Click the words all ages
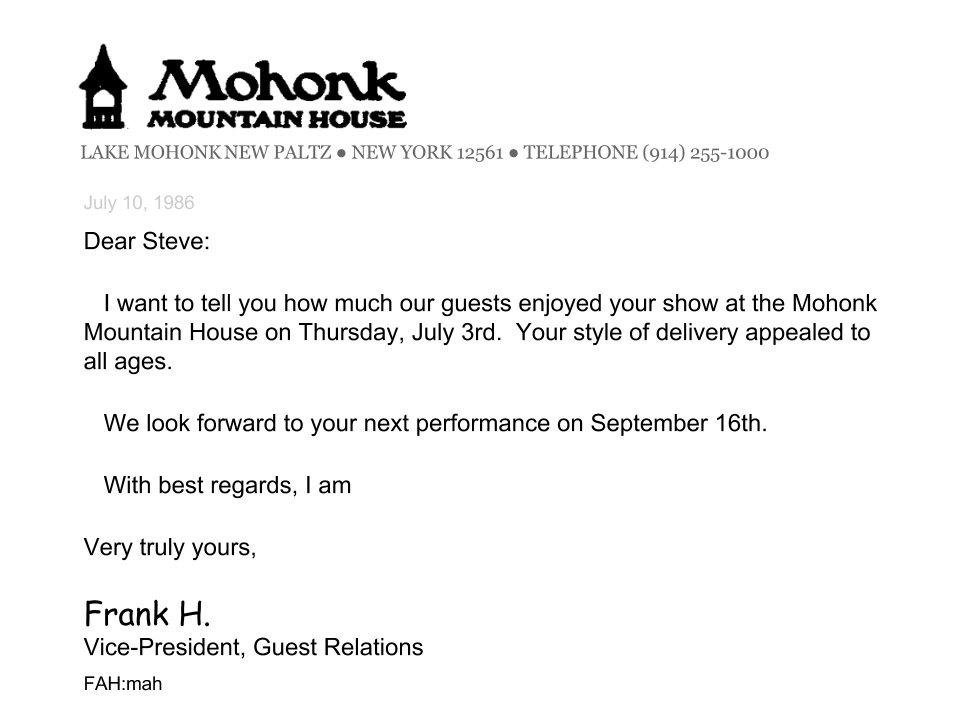 128,362
